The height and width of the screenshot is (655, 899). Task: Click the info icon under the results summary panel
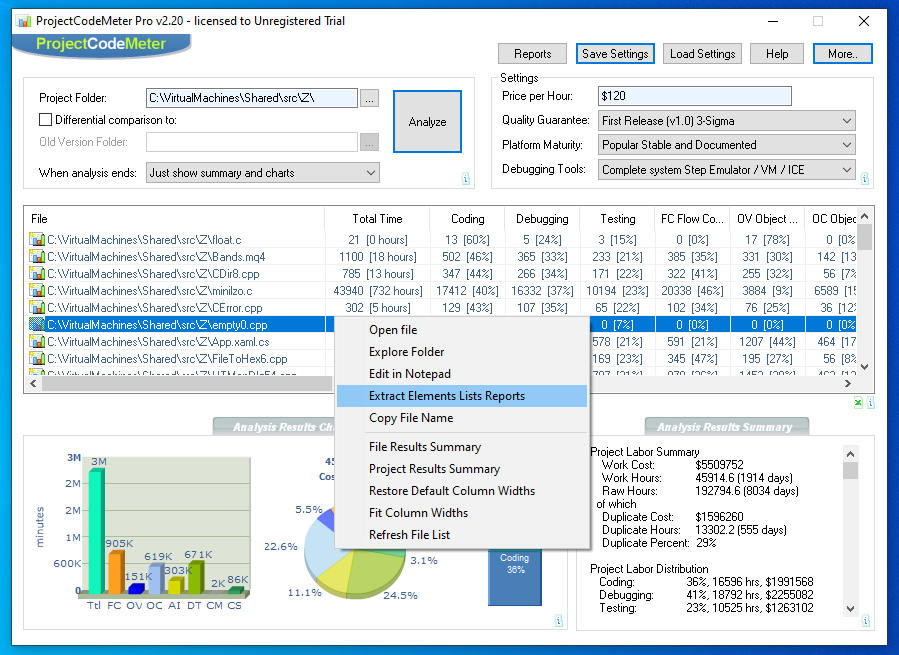coord(866,621)
